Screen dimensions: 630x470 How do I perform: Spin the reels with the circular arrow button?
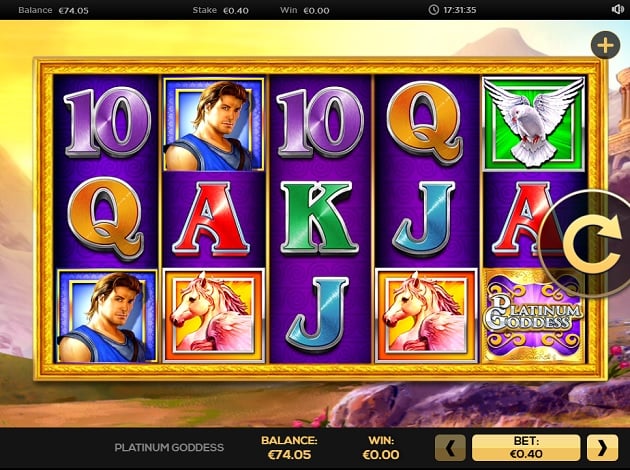pos(589,244)
